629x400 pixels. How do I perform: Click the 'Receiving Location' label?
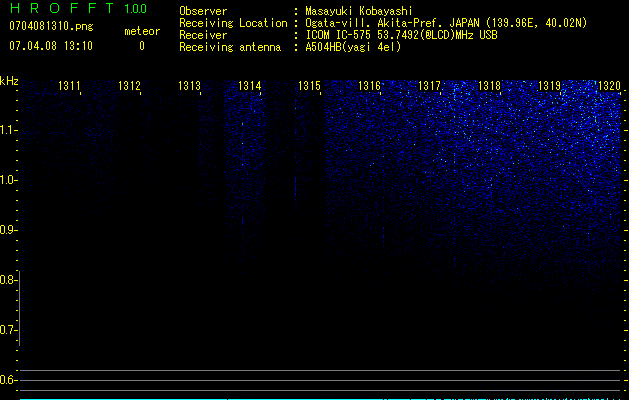click(233, 23)
